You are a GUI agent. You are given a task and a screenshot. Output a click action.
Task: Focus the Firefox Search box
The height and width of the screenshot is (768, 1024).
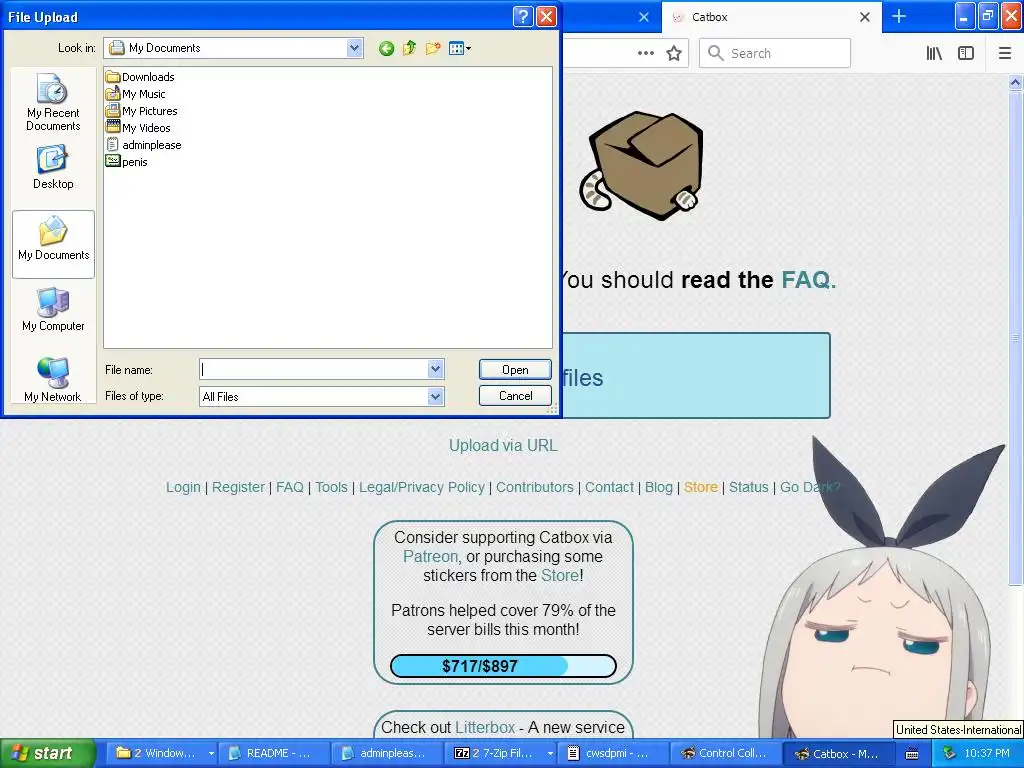click(775, 53)
